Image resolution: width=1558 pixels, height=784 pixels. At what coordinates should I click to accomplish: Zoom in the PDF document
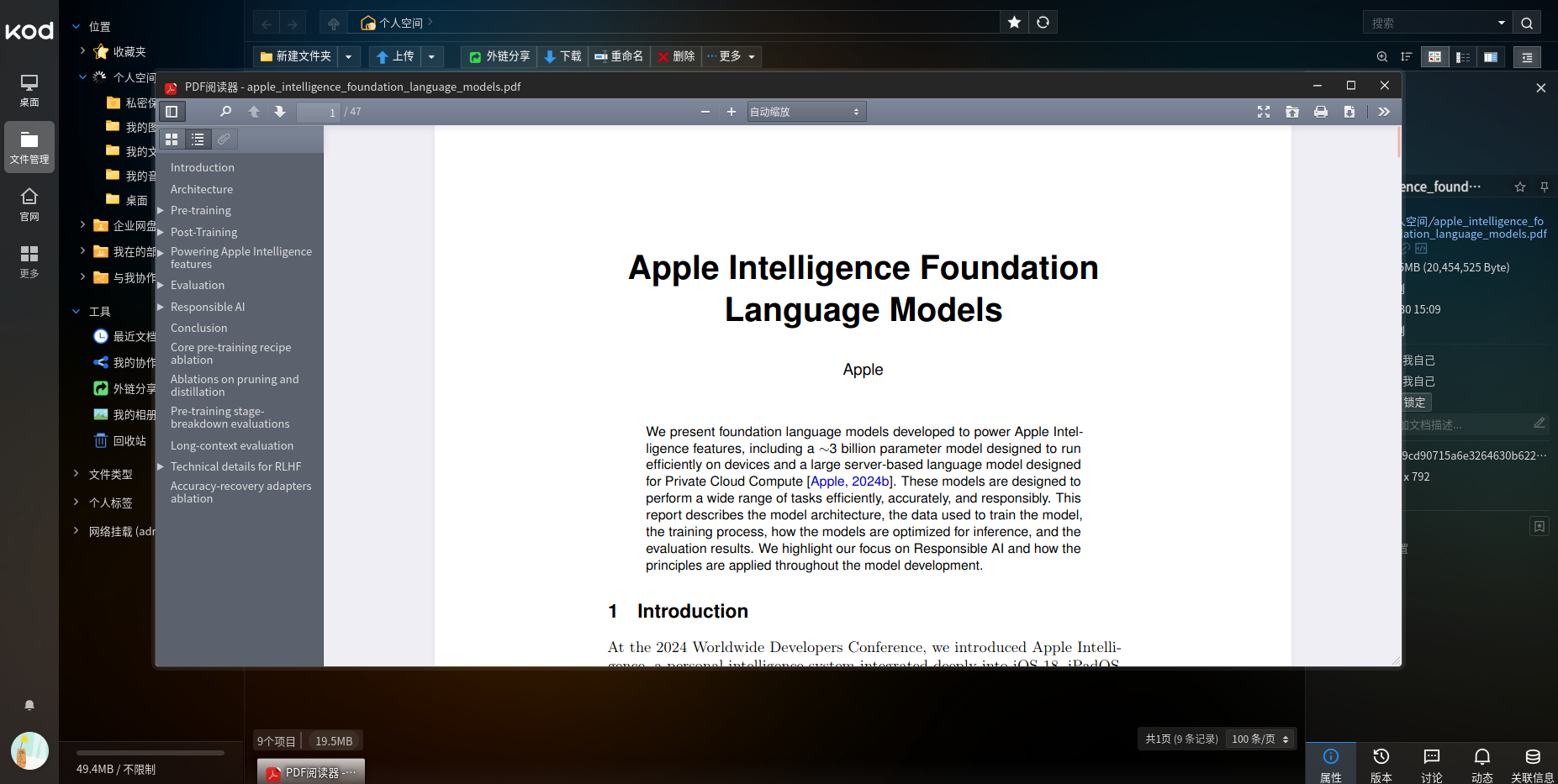(x=731, y=112)
